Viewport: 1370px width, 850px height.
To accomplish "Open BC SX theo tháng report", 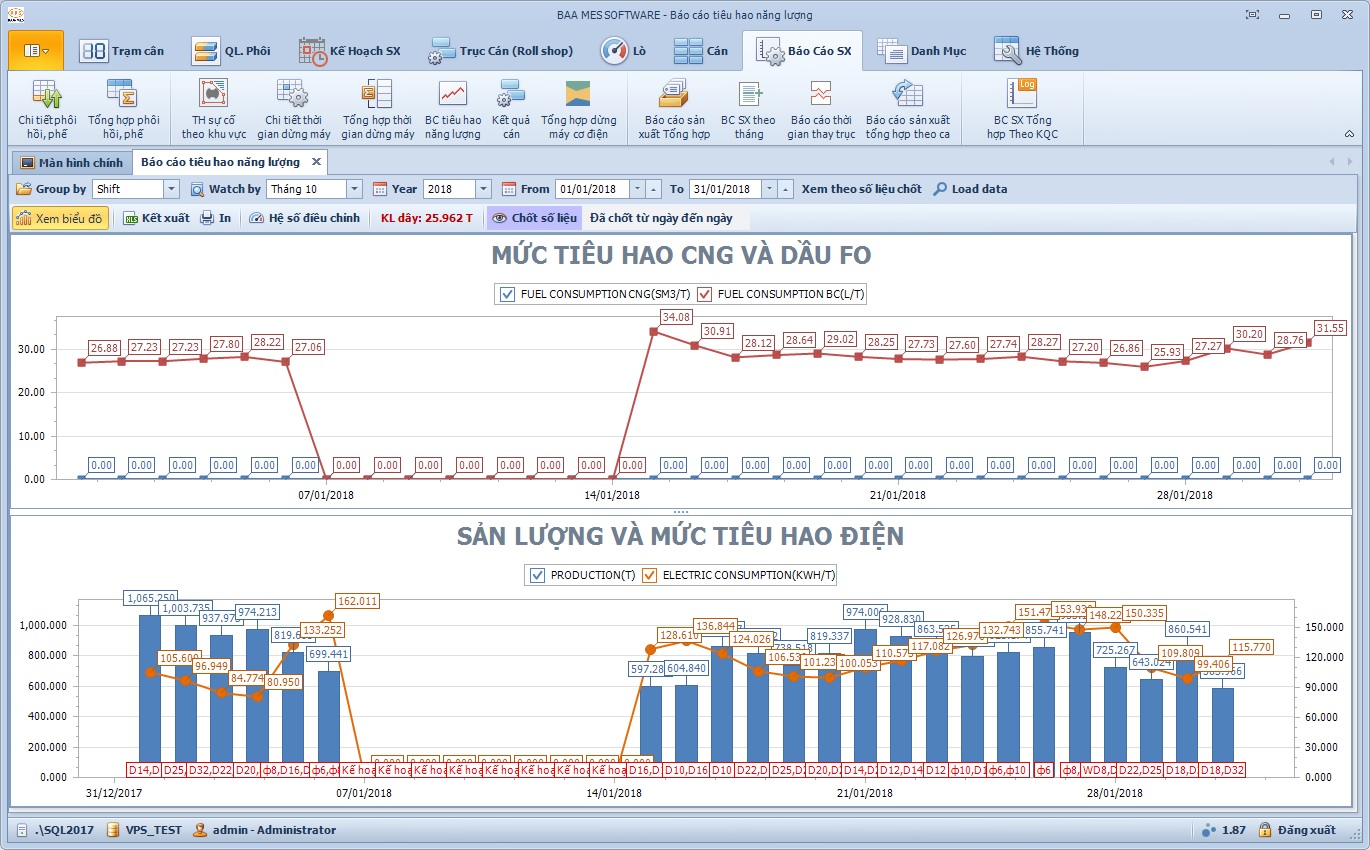I will point(748,108).
